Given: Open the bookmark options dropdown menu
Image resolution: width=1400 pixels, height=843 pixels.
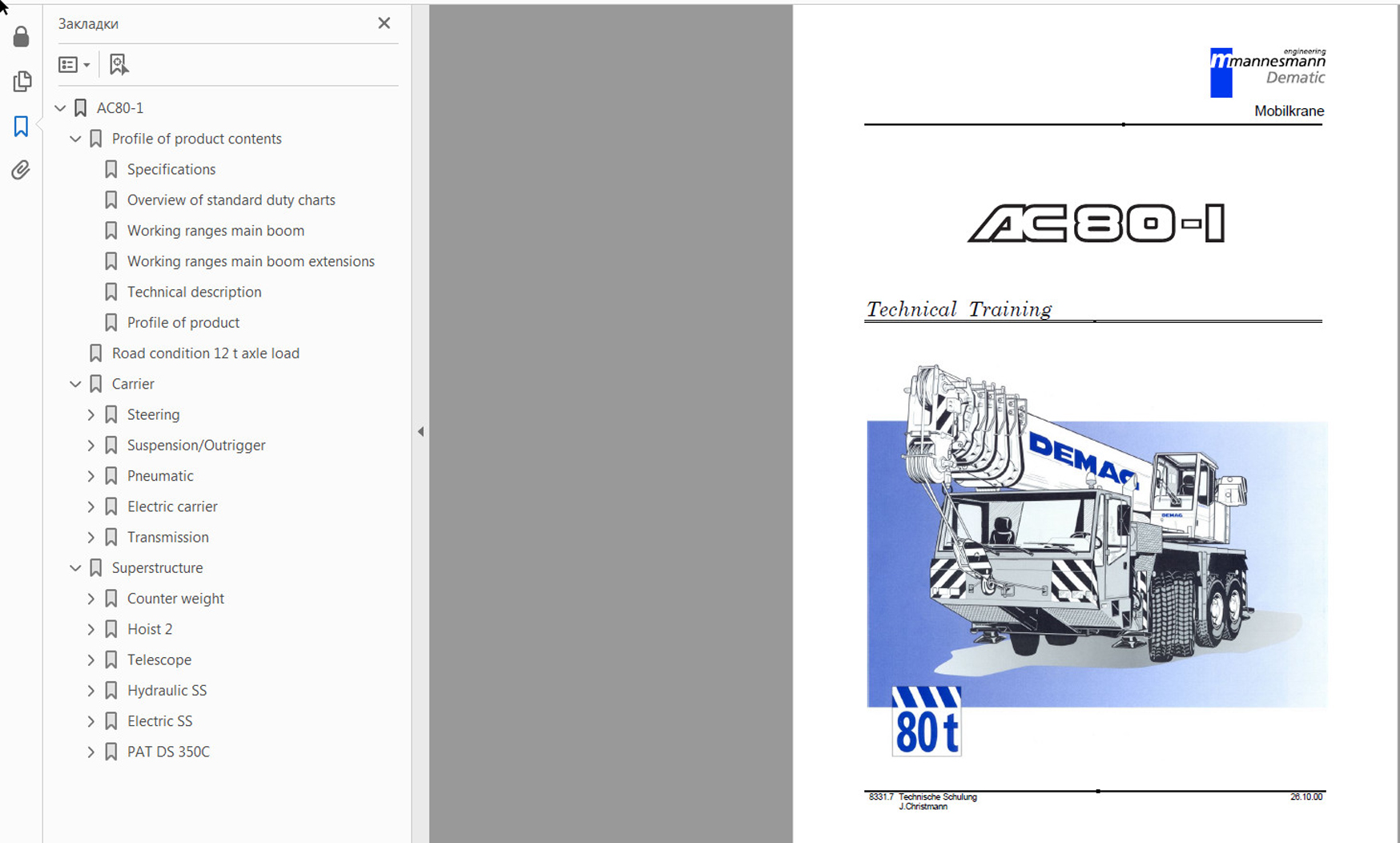Looking at the screenshot, I should click(x=74, y=64).
